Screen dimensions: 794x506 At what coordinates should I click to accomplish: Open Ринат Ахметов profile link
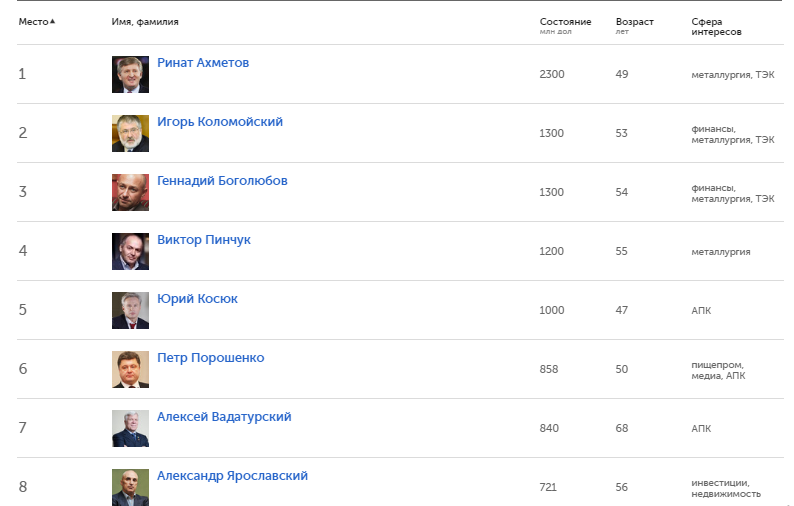[x=203, y=63]
